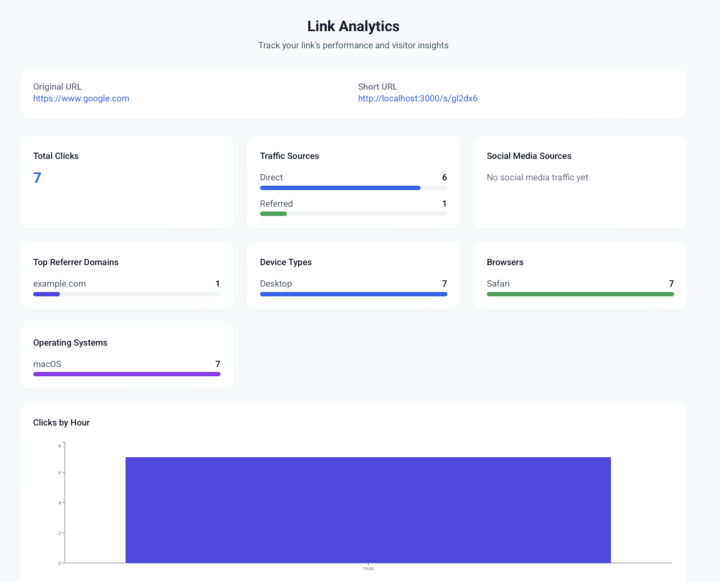720x582 pixels.
Task: Select the Social Media Sources card title
Action: click(529, 156)
